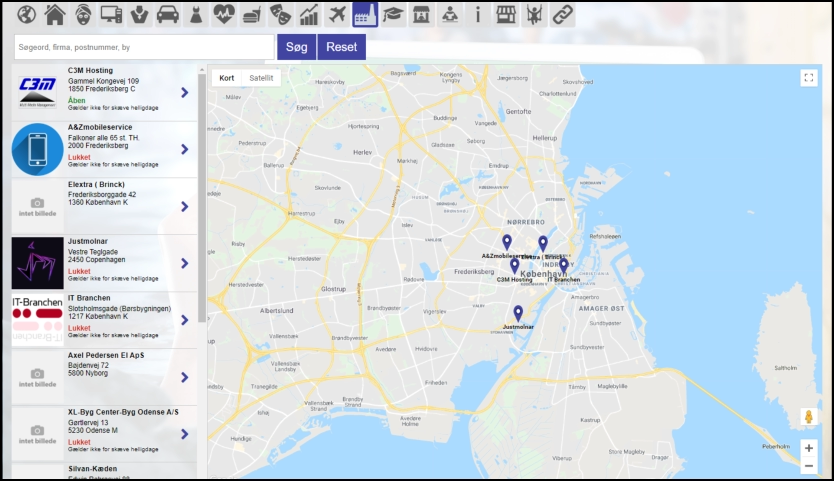The height and width of the screenshot is (481, 834).
Task: Select the jewelry necklace category icon
Action: tap(139, 14)
